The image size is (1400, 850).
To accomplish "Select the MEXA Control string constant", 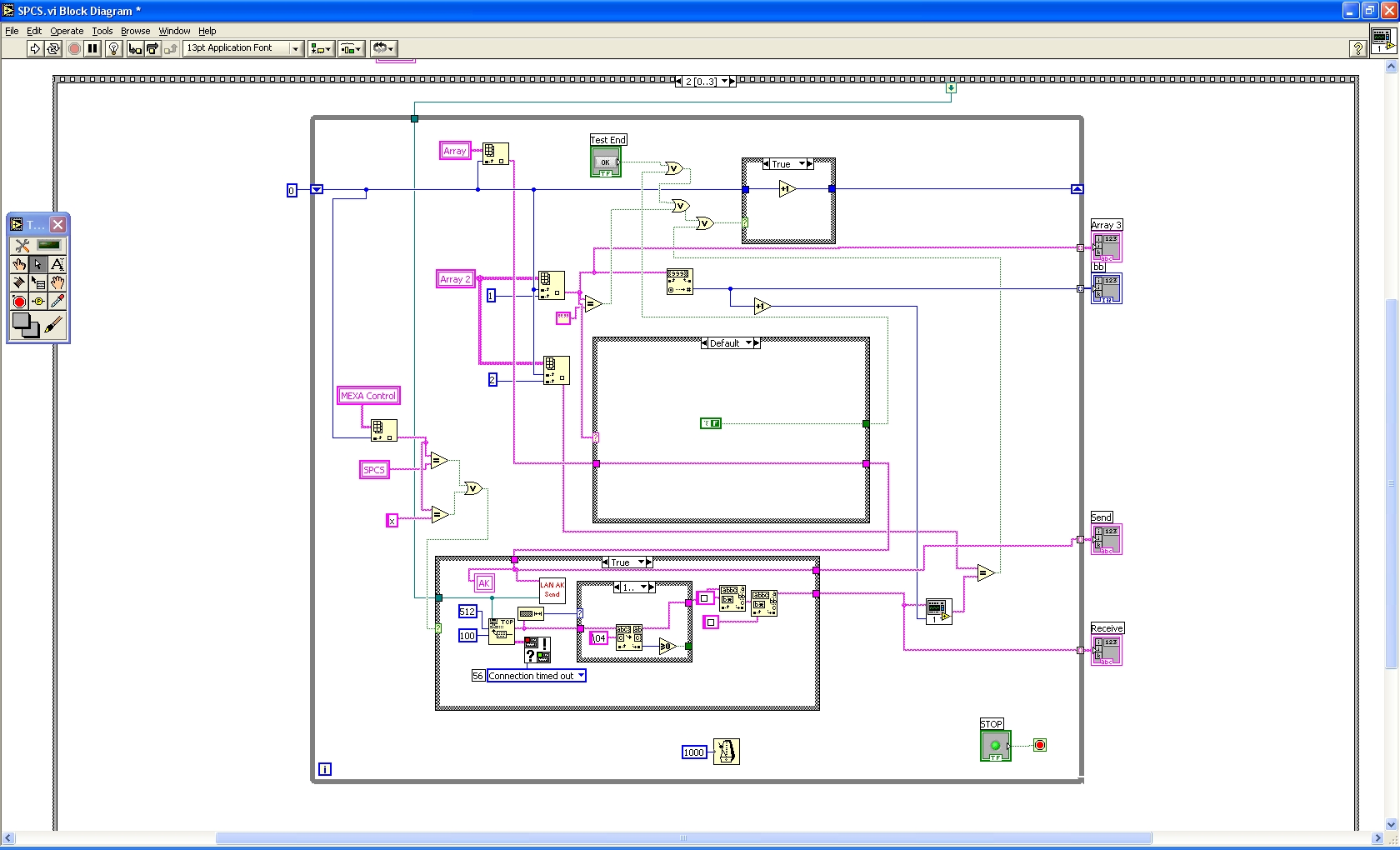I will coord(368,396).
